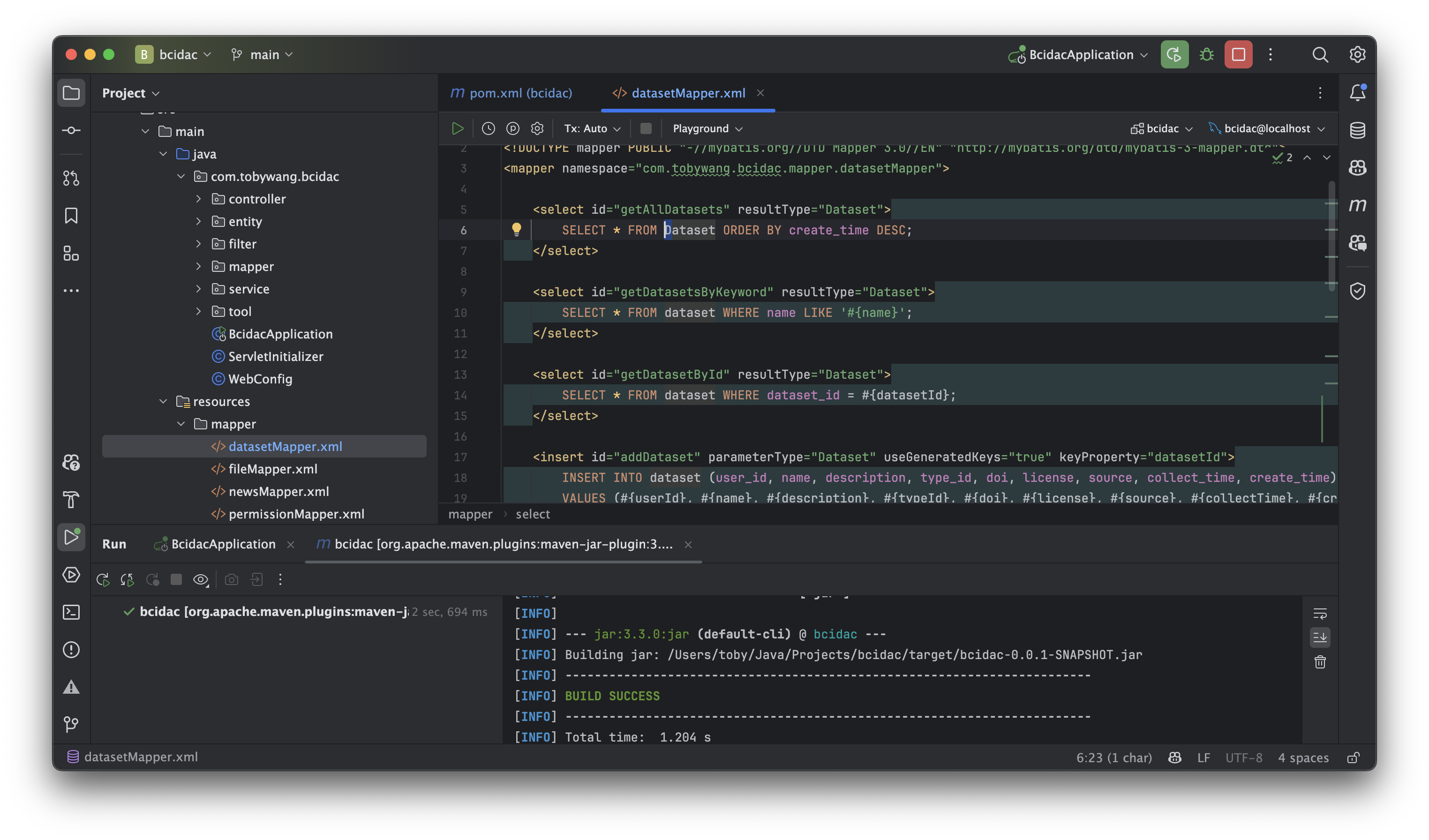Open the Structure tool window

pos(71,253)
